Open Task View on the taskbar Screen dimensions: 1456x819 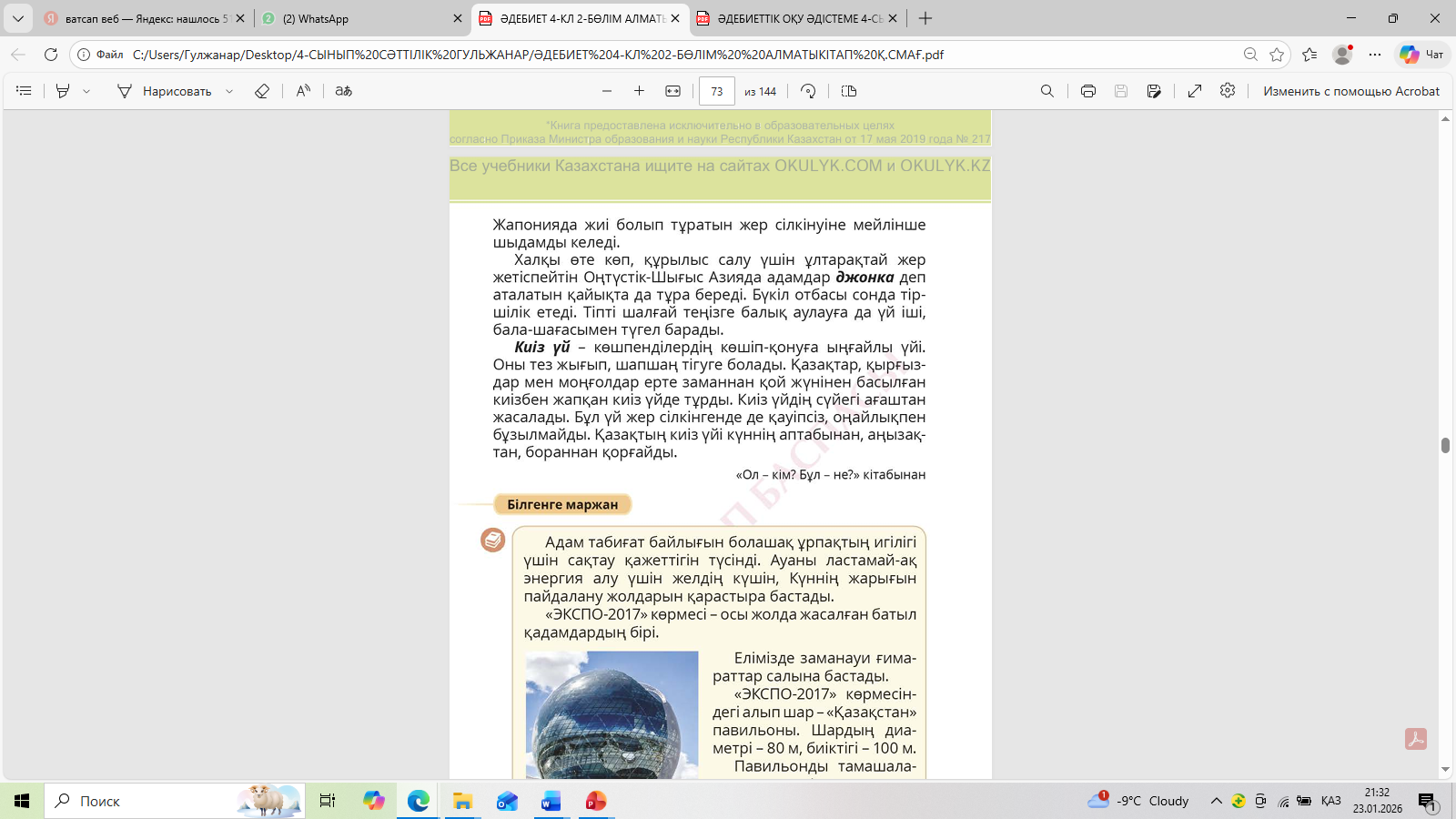tap(328, 801)
